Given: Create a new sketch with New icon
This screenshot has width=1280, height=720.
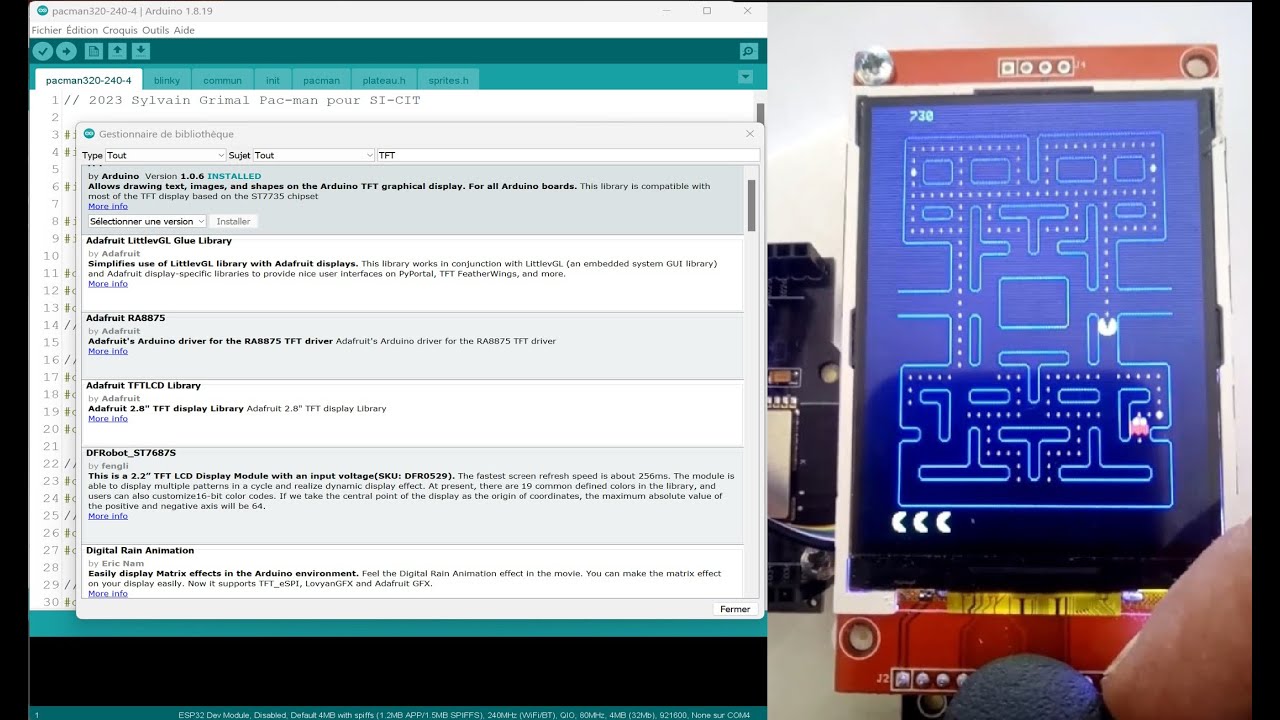Looking at the screenshot, I should [94, 51].
